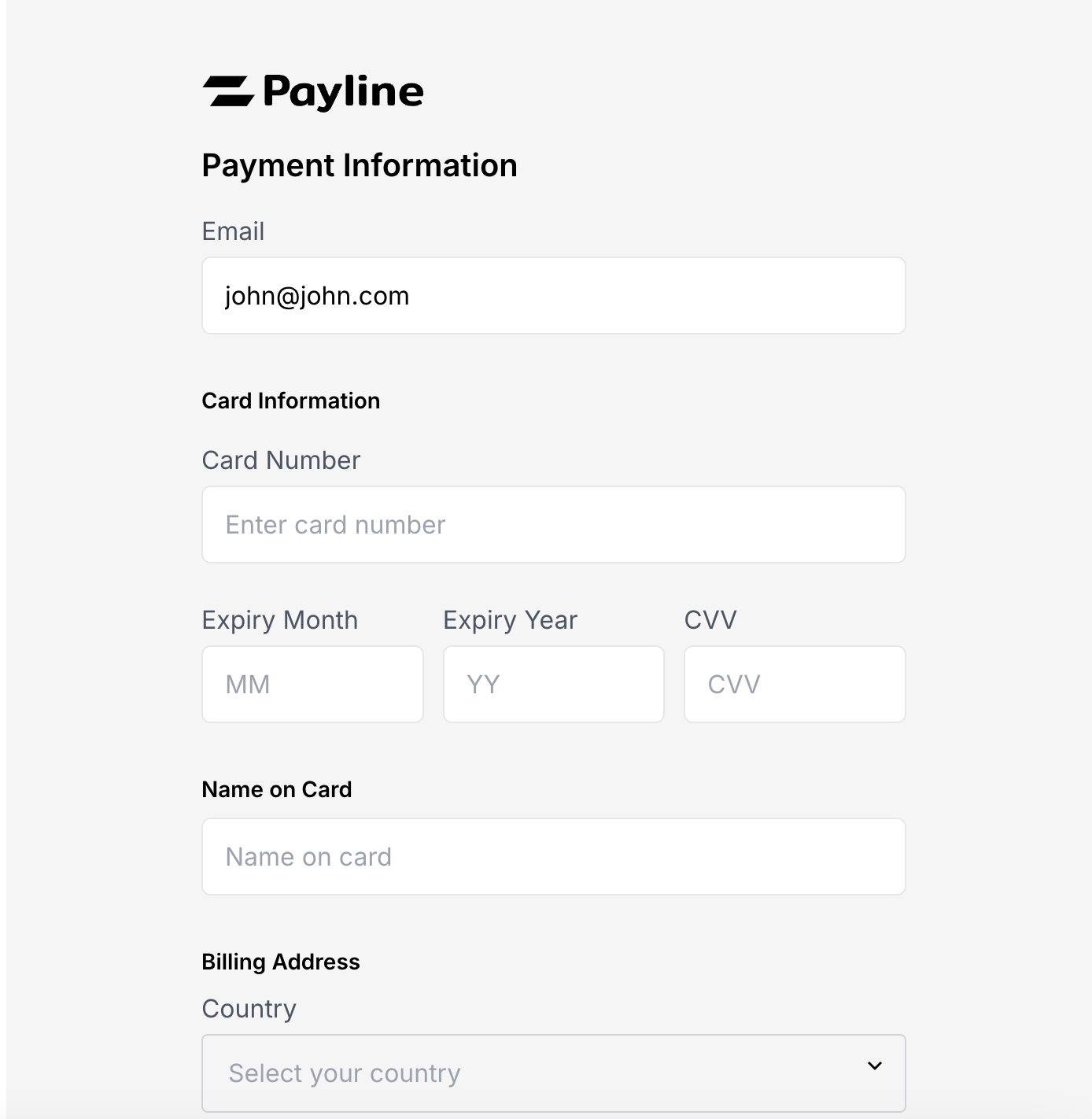Focus the YY expiry year input
The height and width of the screenshot is (1119, 1092).
553,685
